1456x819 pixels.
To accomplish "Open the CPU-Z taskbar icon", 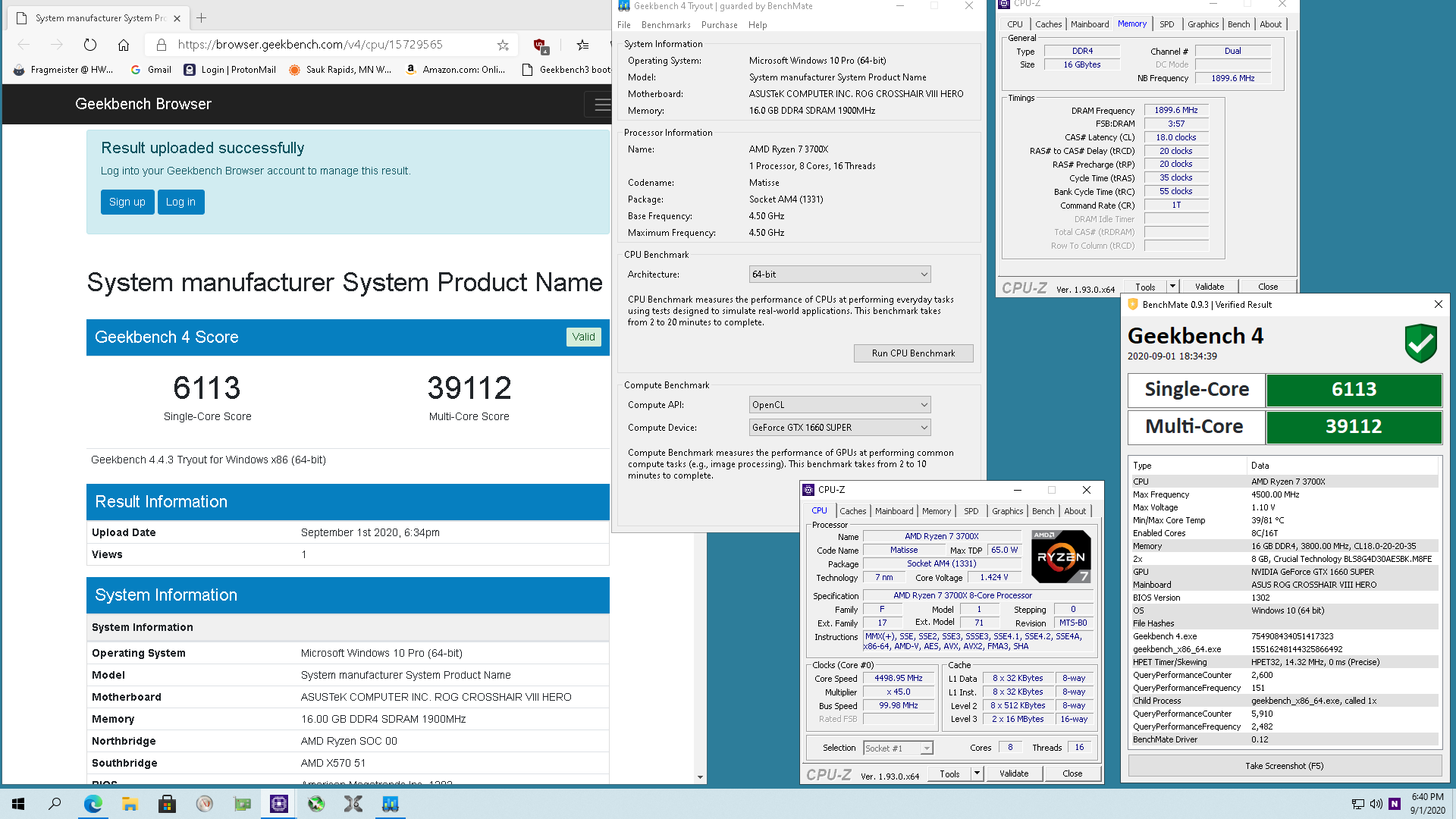I will (x=278, y=804).
